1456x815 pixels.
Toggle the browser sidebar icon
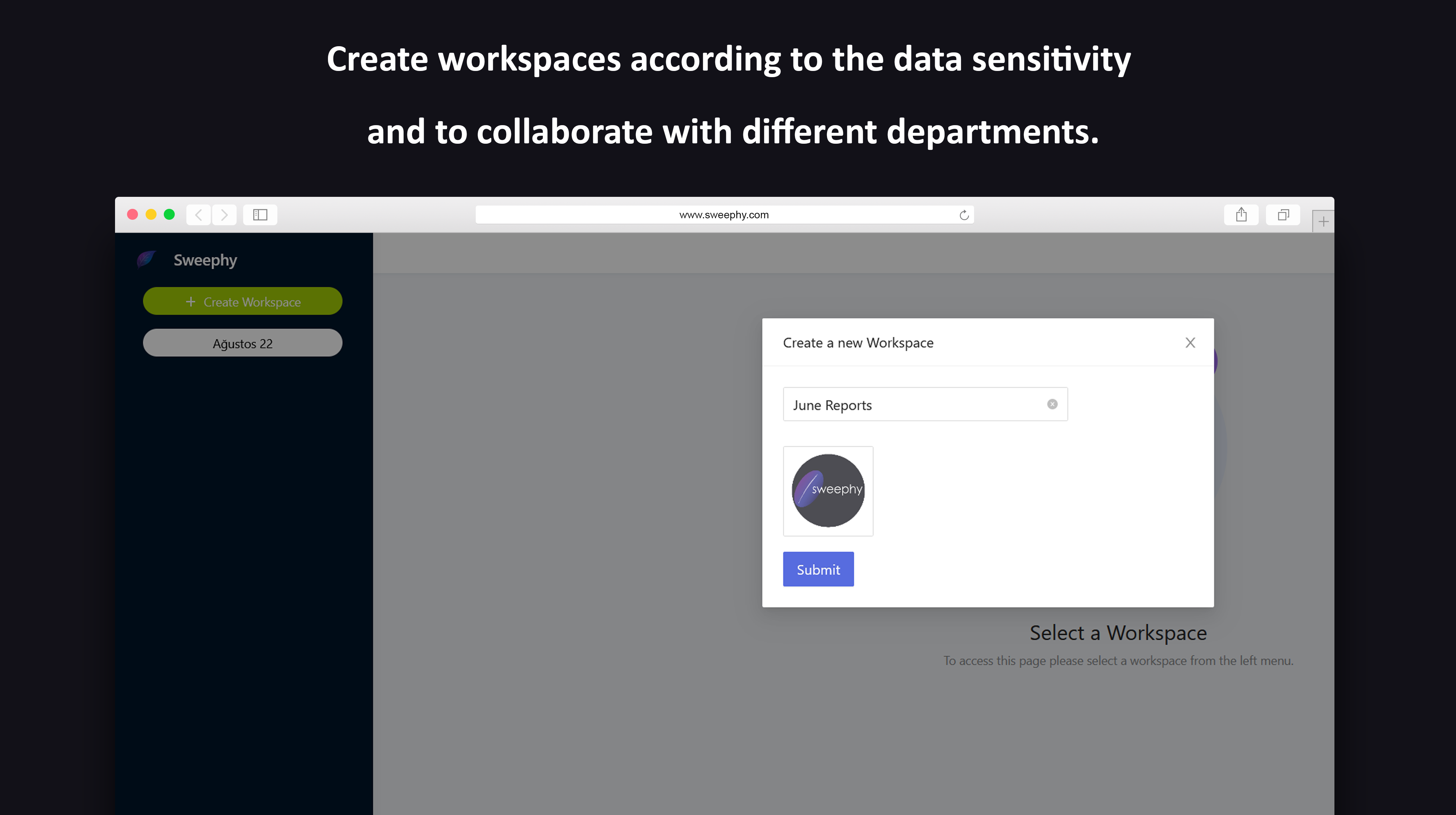(x=260, y=215)
